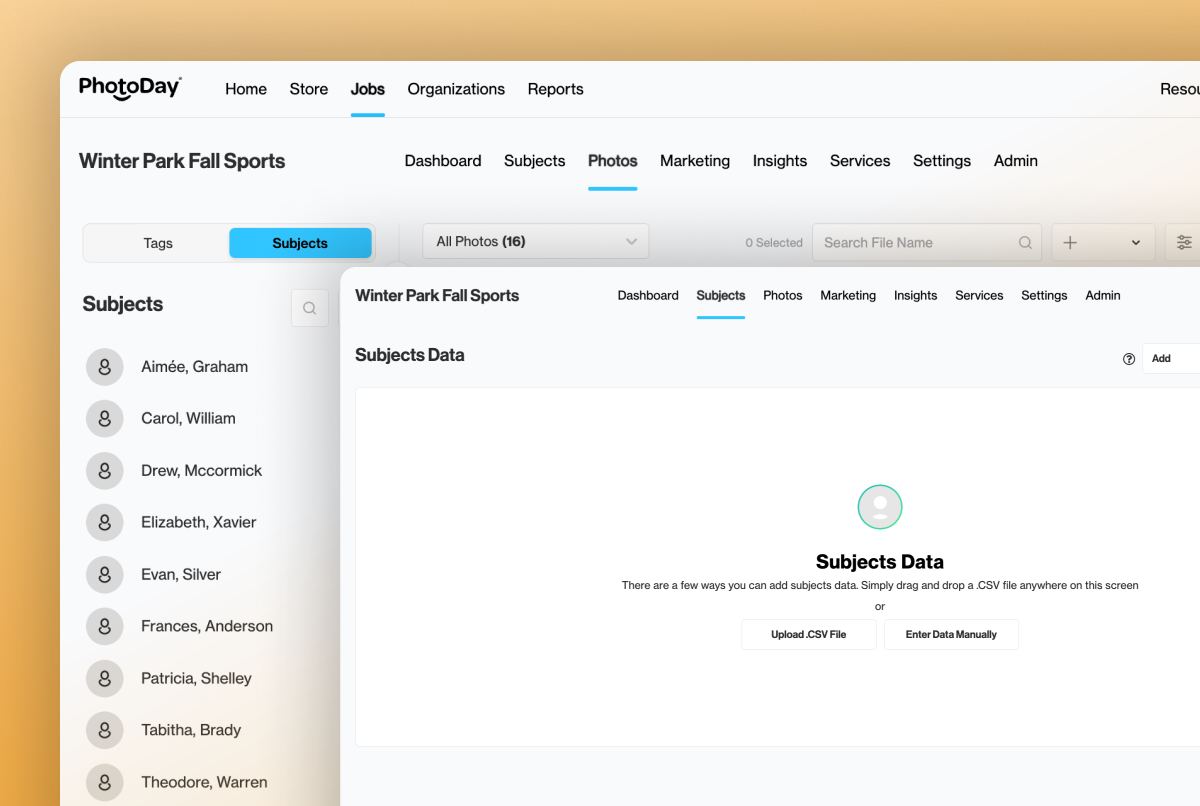Click Tabitha, Brady avatar icon

click(105, 731)
